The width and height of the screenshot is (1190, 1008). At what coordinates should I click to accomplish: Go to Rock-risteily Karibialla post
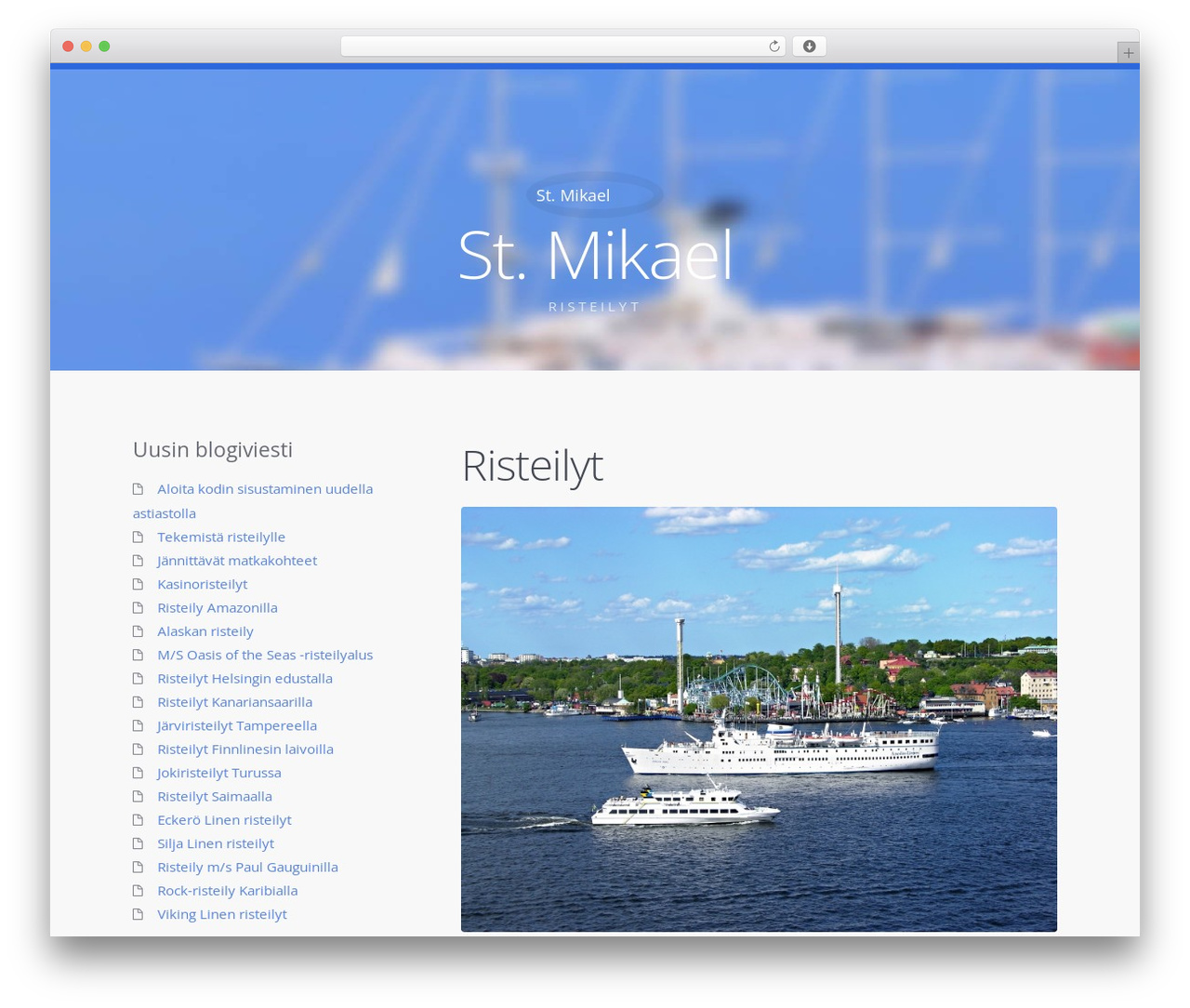(x=228, y=890)
